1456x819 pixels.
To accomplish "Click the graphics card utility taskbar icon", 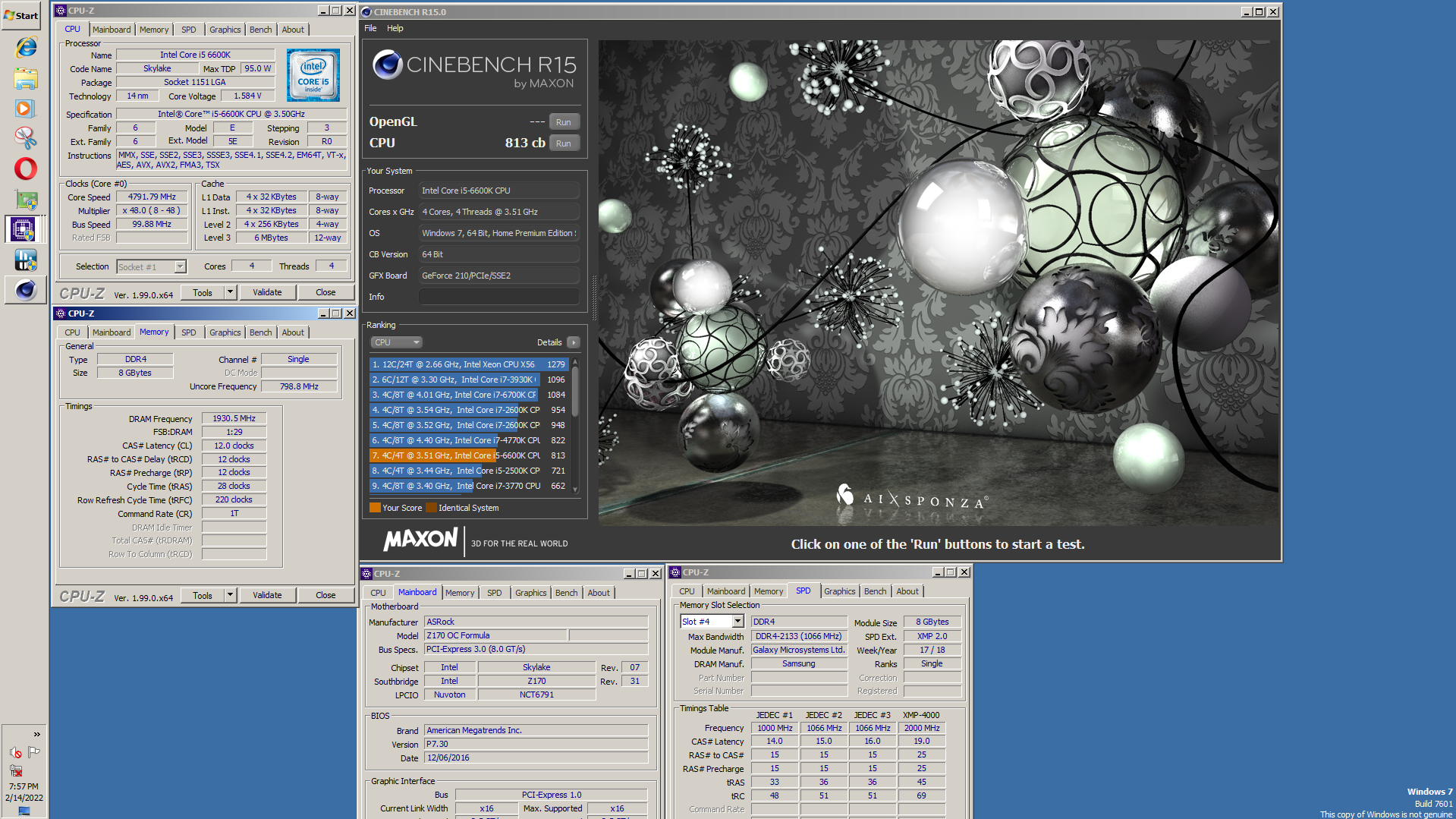I will point(26,200).
